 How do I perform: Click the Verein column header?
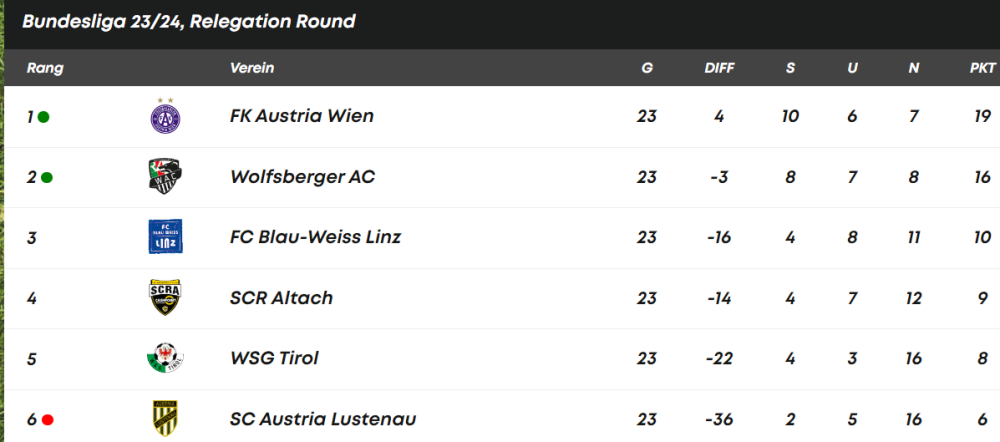point(252,68)
